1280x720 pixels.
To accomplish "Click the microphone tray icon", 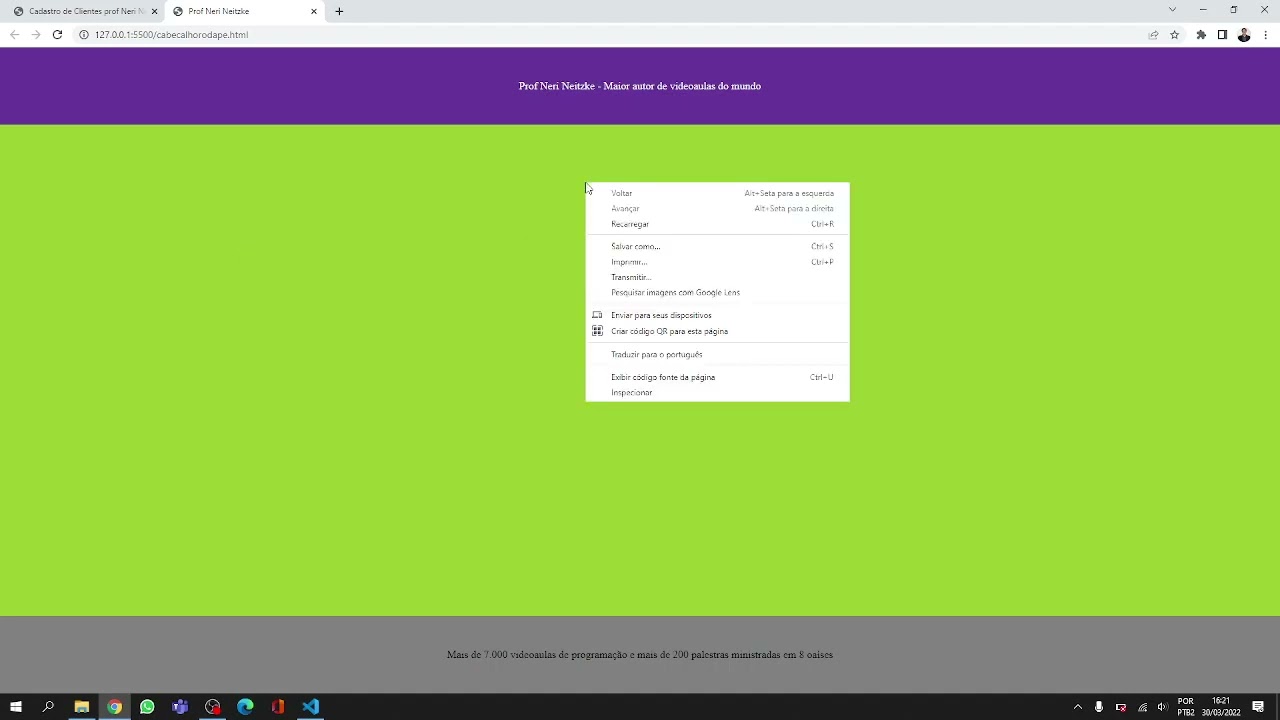I will coord(1099,707).
